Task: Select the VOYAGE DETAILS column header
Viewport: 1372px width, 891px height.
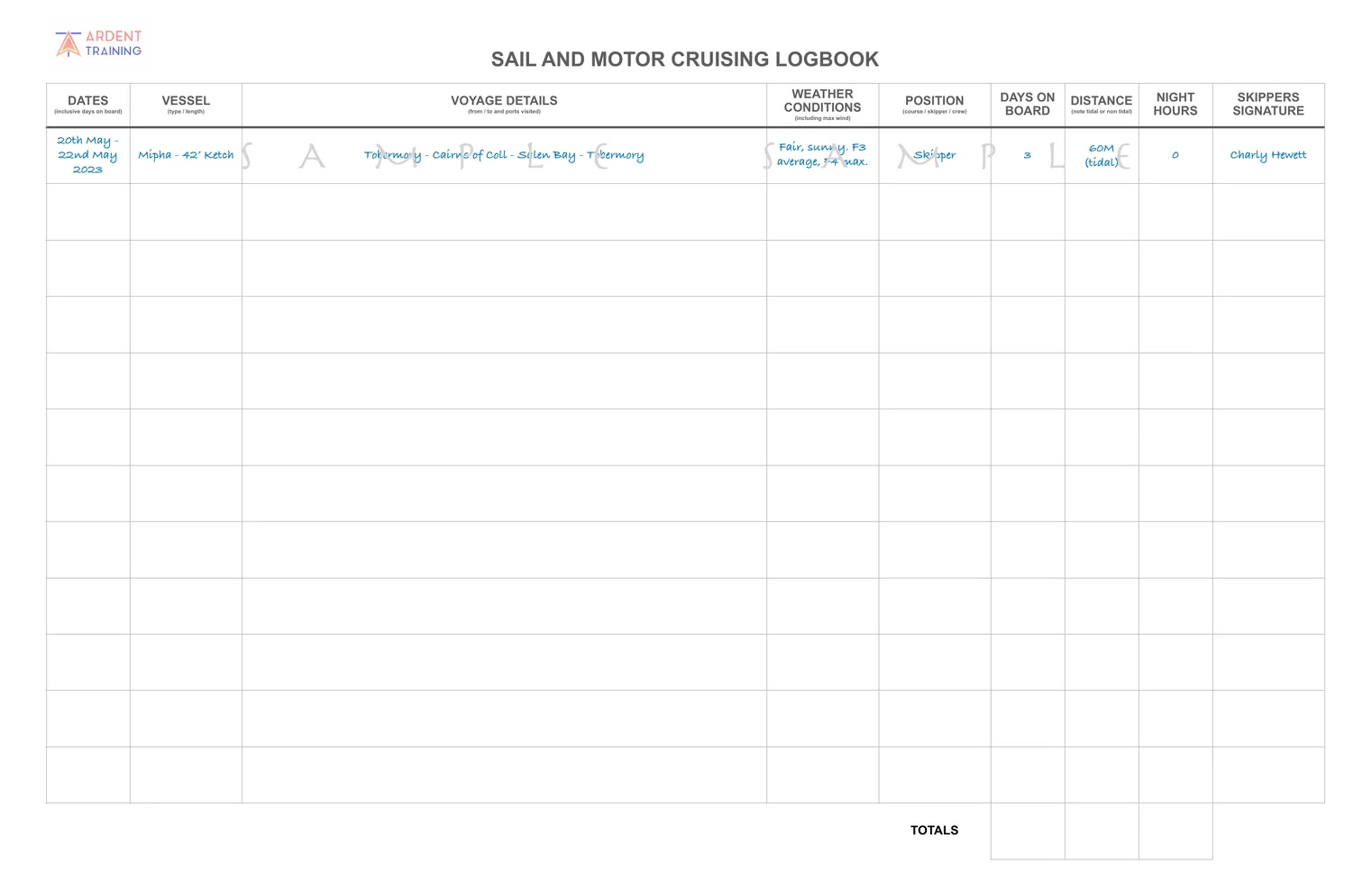Action: pyautogui.click(x=504, y=105)
